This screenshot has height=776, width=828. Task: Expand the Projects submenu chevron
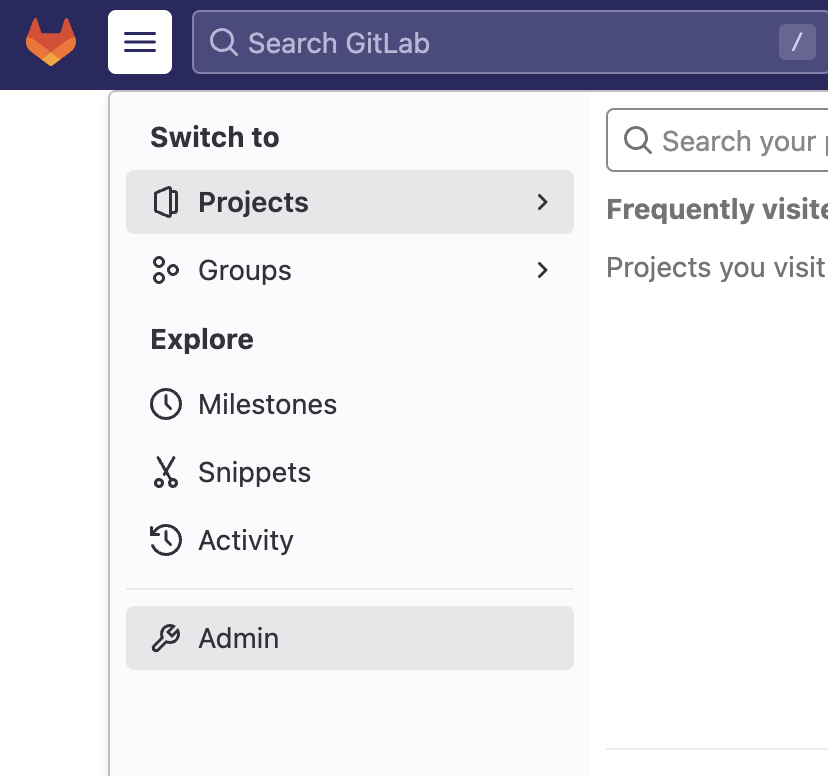click(x=543, y=202)
